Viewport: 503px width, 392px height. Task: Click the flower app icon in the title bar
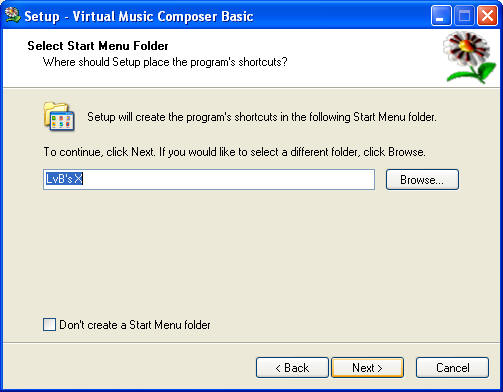click(12, 15)
